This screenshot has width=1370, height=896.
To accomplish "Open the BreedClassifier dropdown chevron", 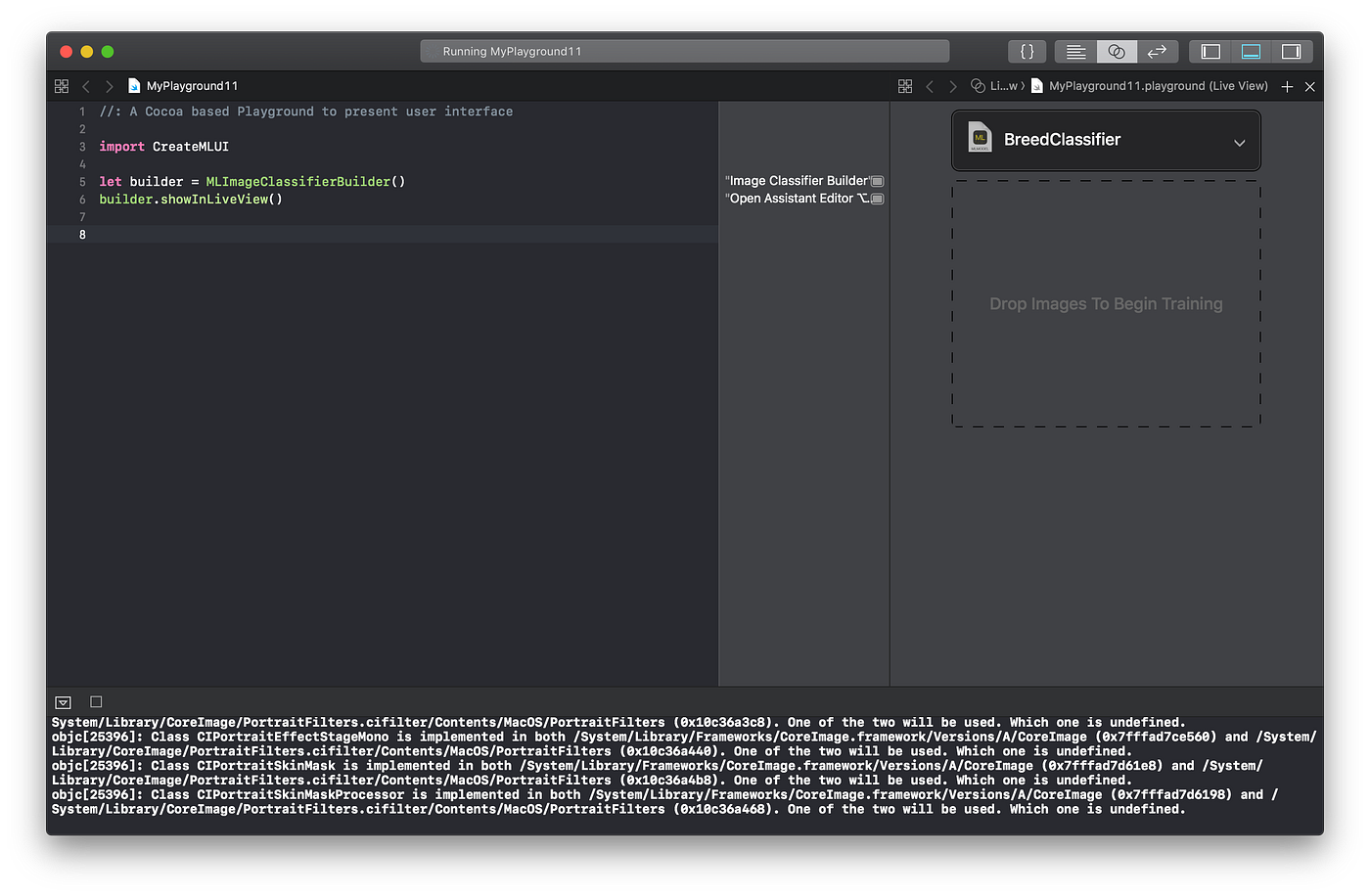I will pyautogui.click(x=1239, y=140).
